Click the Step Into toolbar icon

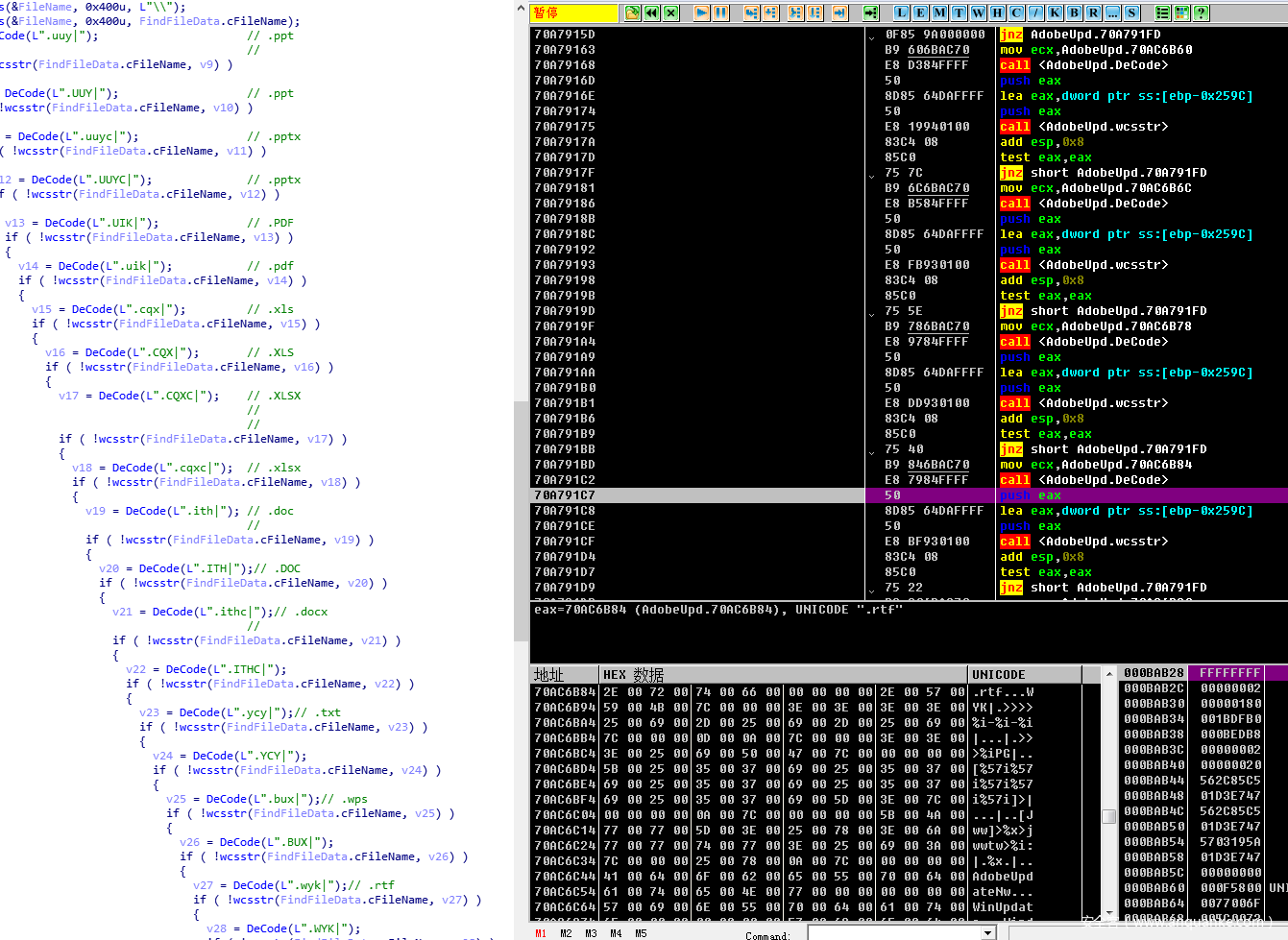[x=751, y=12]
